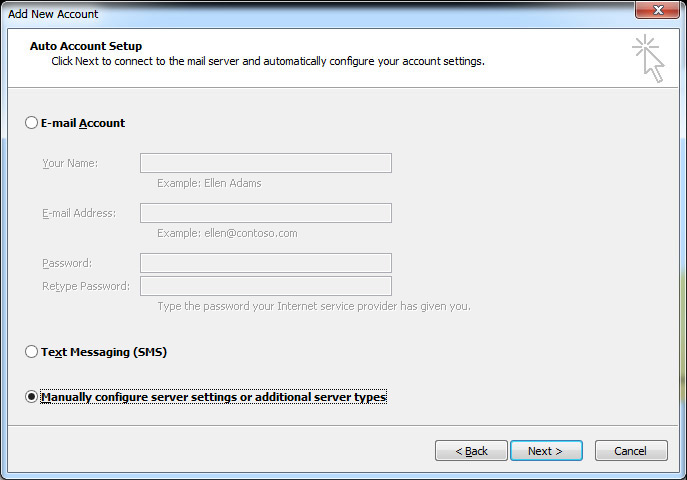Screen dimensions: 687x480
Task: Click the E-mail Account option label
Action: click(83, 123)
